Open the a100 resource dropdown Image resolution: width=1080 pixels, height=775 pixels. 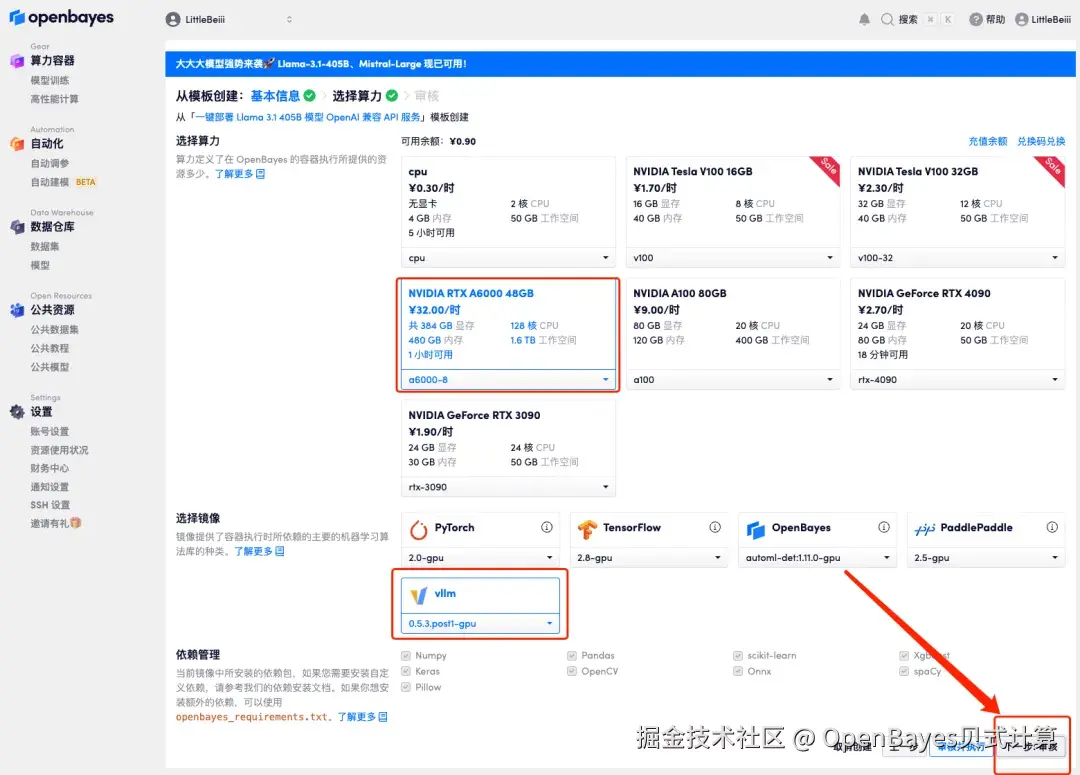click(x=733, y=380)
